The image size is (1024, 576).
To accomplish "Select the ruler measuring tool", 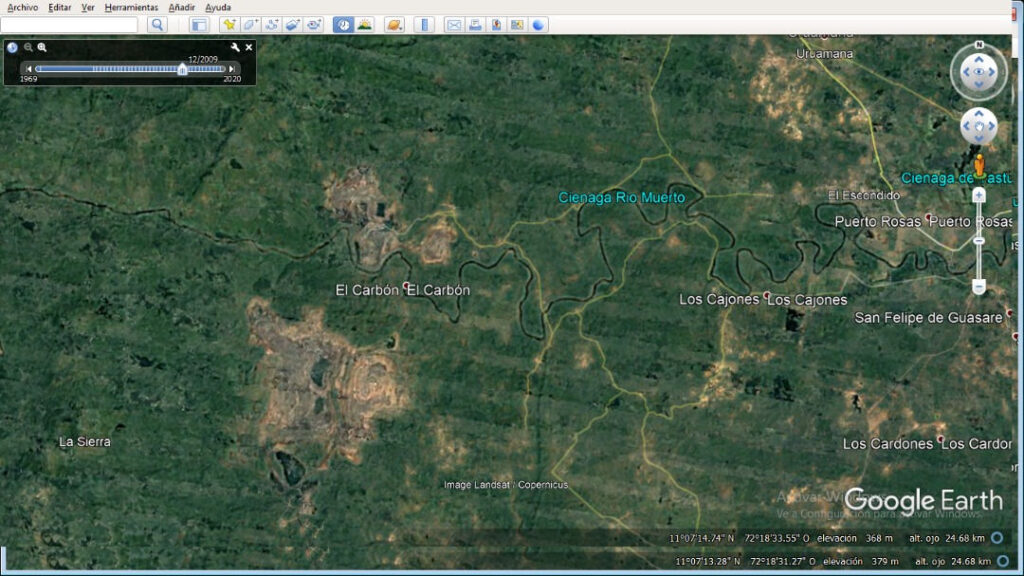I will pyautogui.click(x=424, y=25).
